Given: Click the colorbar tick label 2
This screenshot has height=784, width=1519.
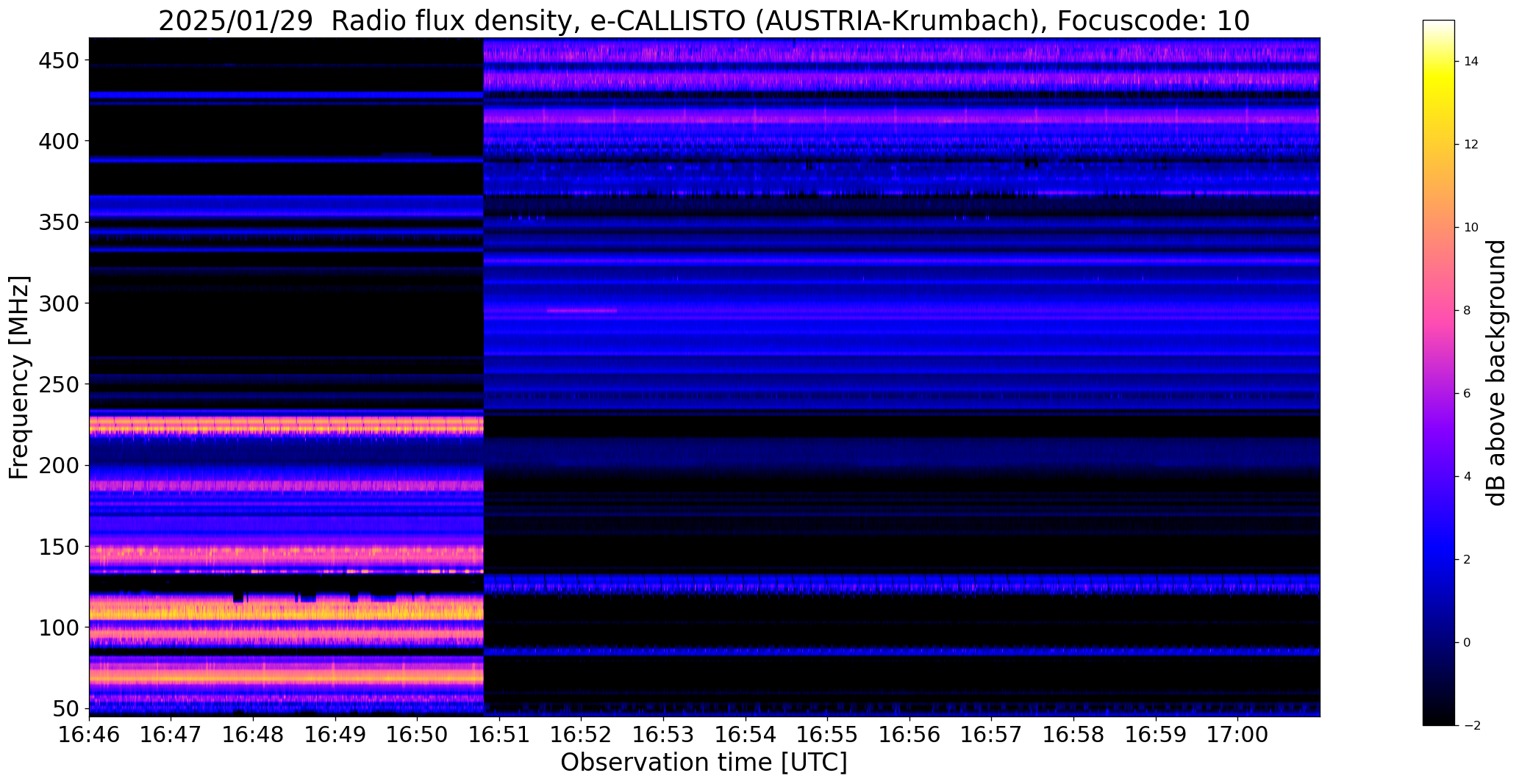Looking at the screenshot, I should click(1468, 559).
